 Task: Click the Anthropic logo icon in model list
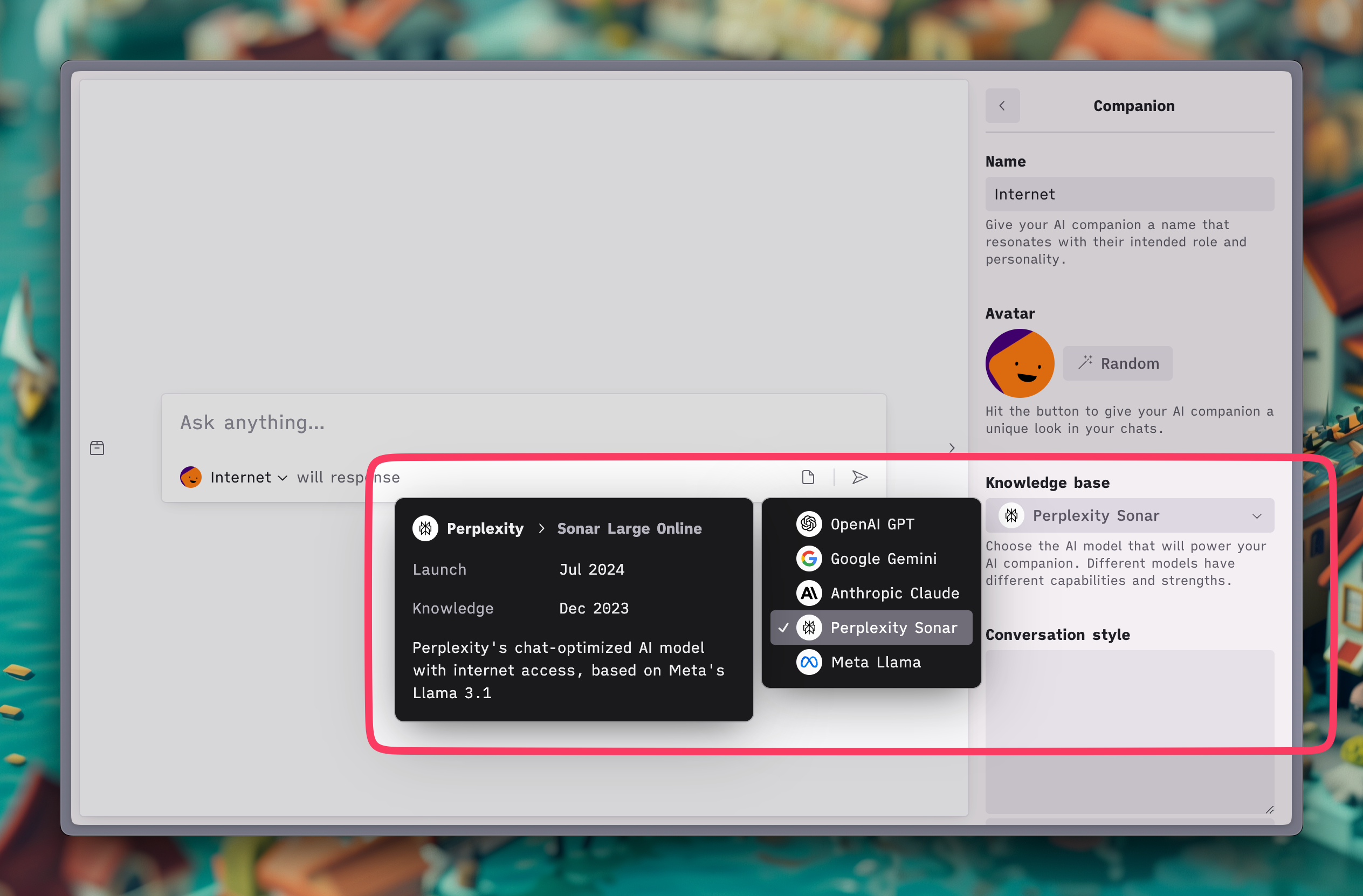pyautogui.click(x=809, y=593)
